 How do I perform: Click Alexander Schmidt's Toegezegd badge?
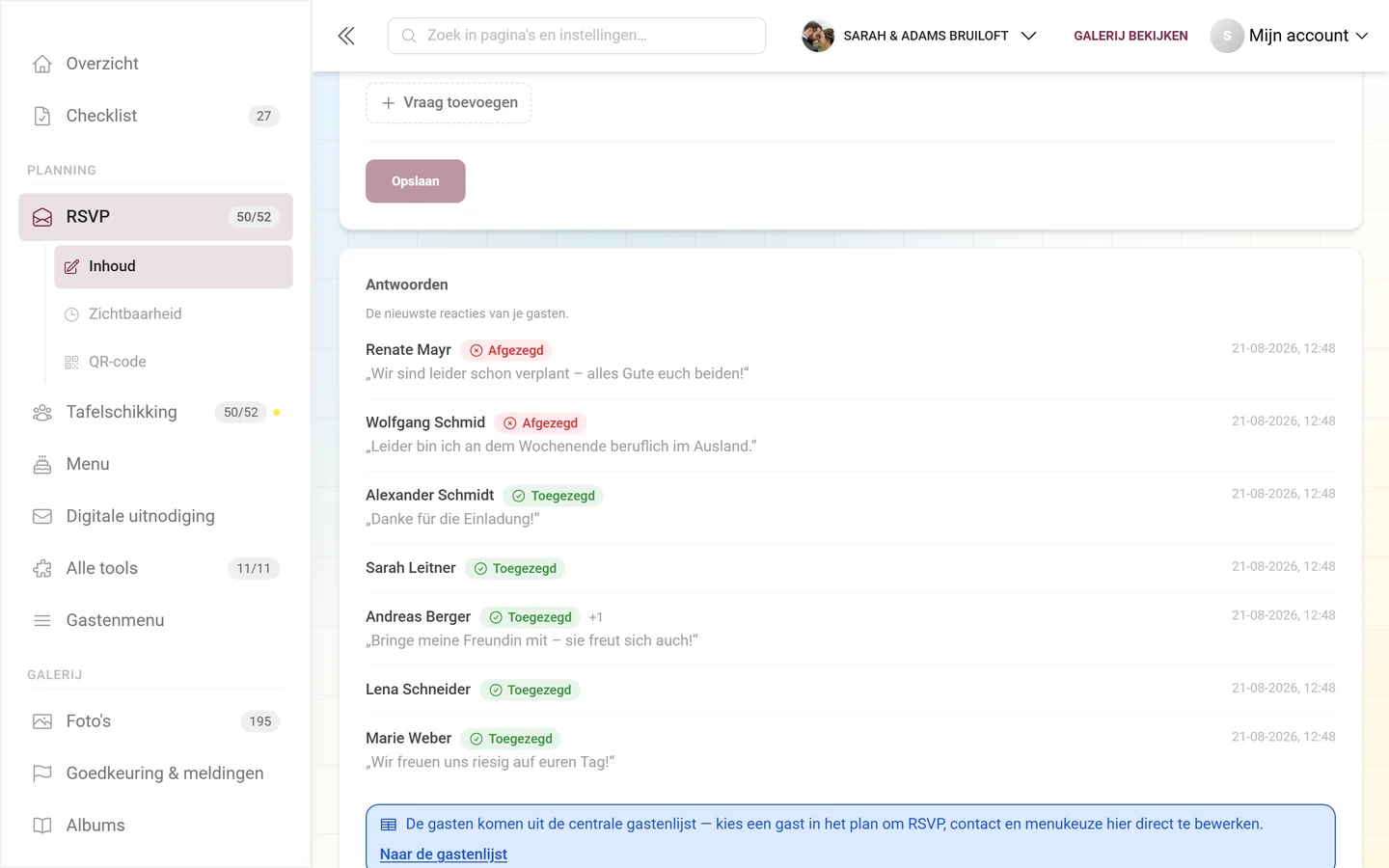(x=553, y=496)
